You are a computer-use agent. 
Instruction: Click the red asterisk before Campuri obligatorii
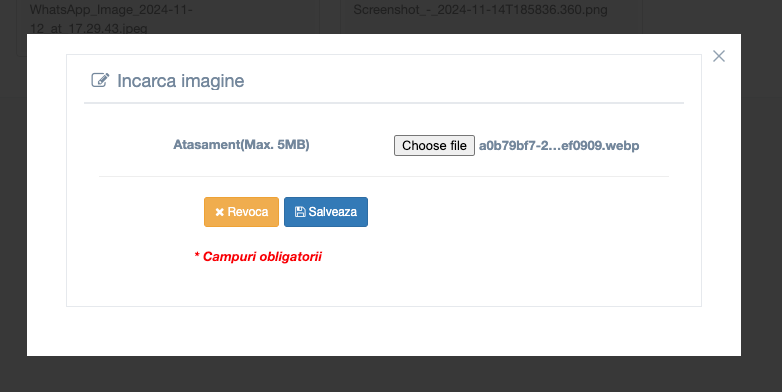click(x=197, y=255)
